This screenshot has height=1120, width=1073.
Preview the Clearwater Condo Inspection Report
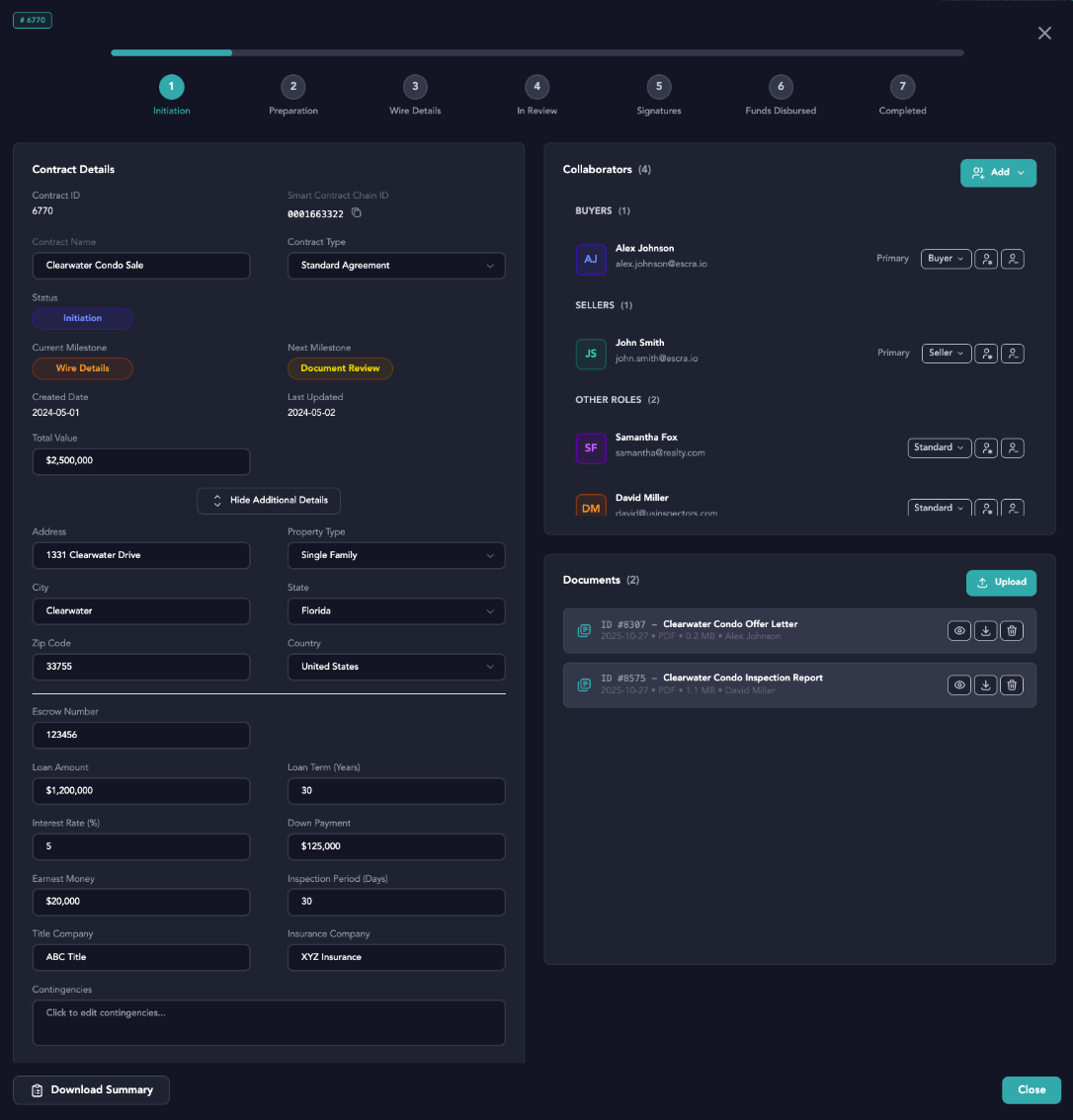958,685
